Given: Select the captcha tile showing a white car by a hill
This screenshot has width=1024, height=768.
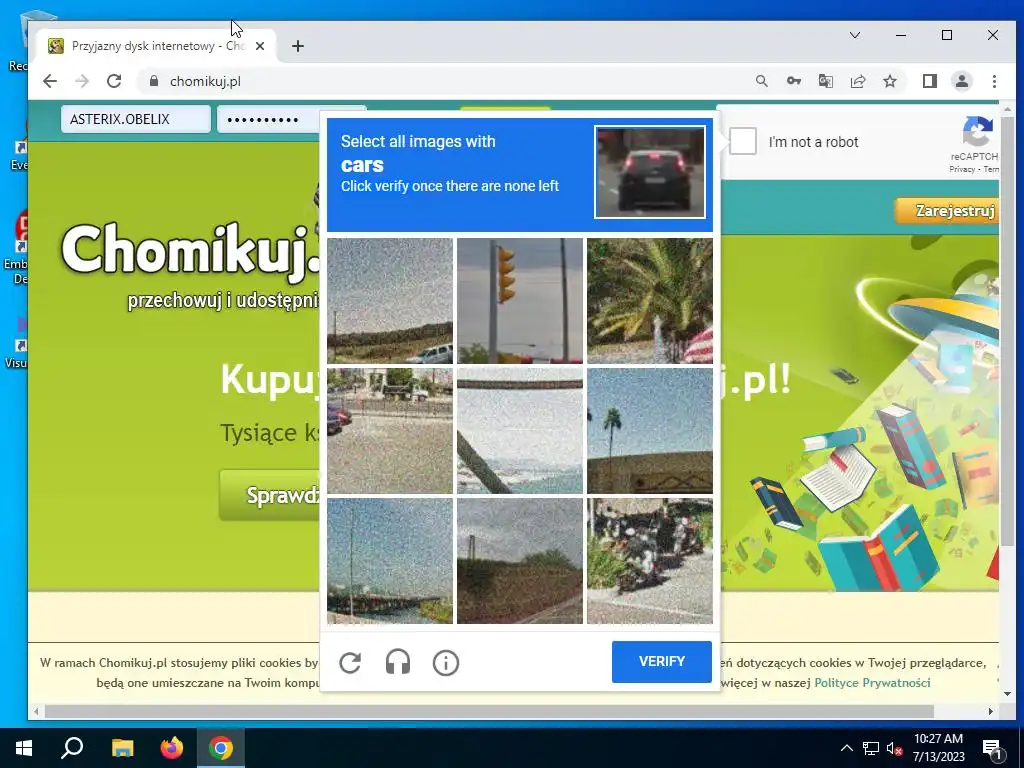Looking at the screenshot, I should click(x=390, y=300).
